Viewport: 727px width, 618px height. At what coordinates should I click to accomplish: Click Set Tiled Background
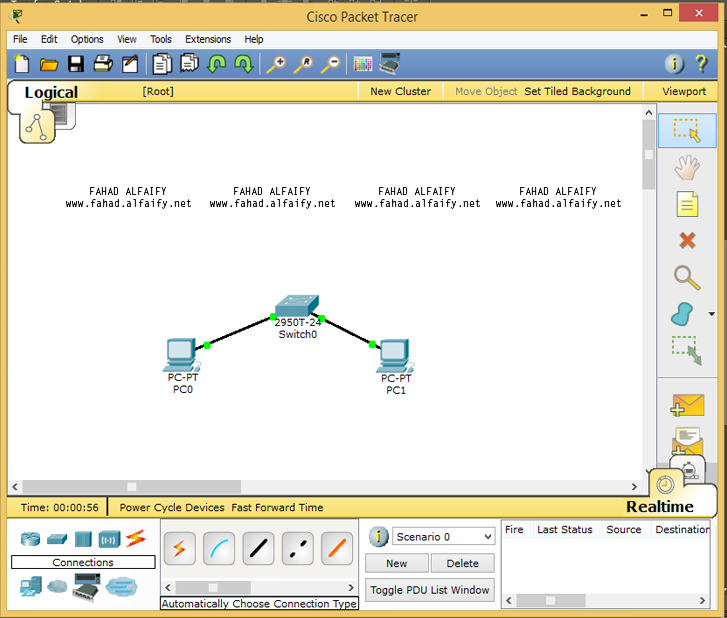click(577, 91)
